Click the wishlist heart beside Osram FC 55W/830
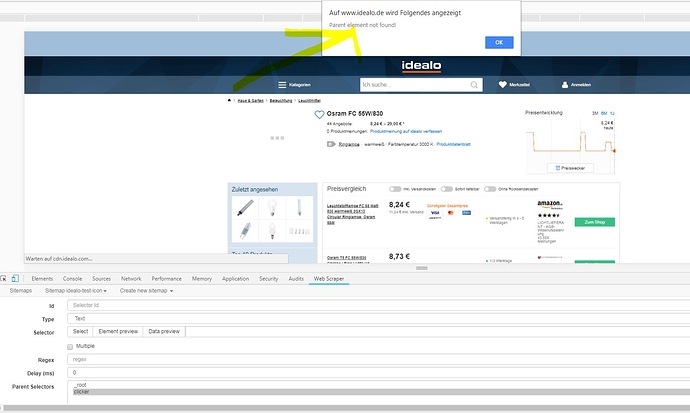 319,115
